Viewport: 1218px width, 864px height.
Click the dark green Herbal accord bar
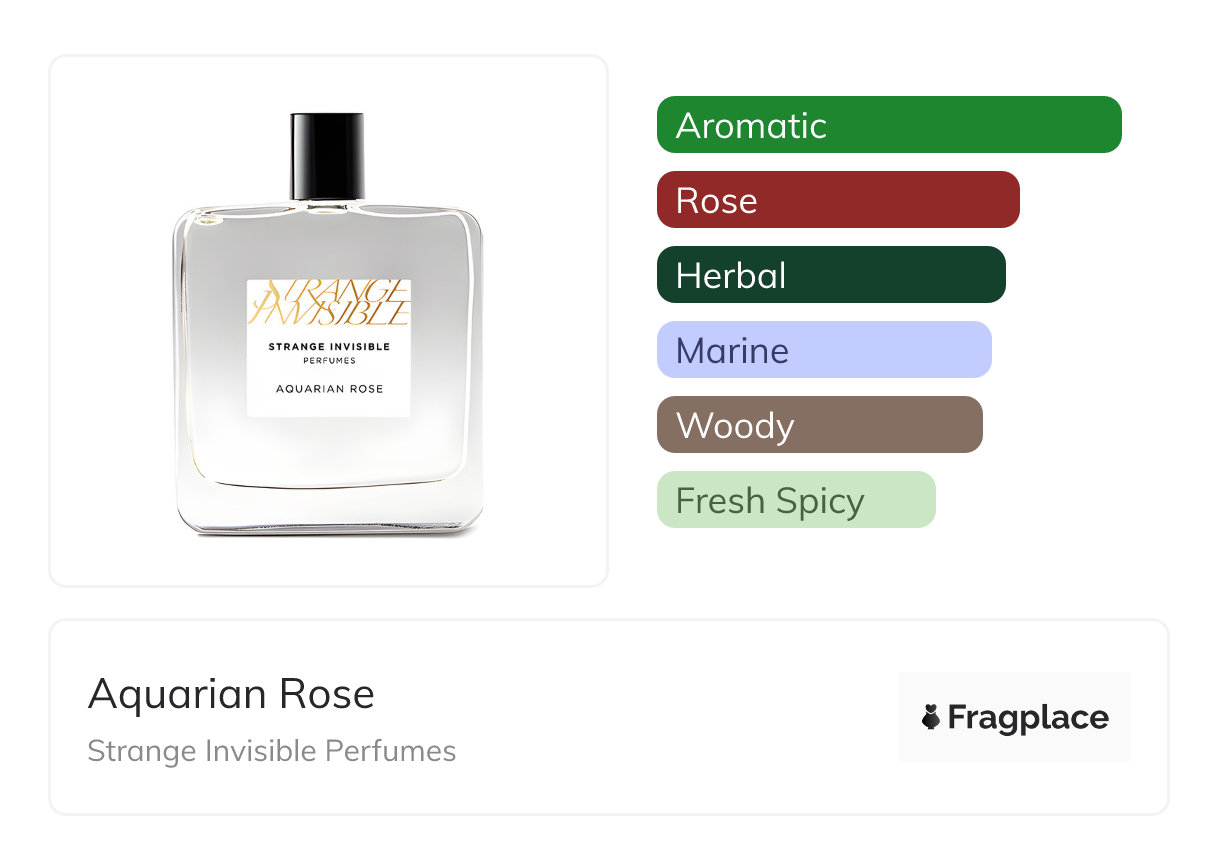(831, 275)
